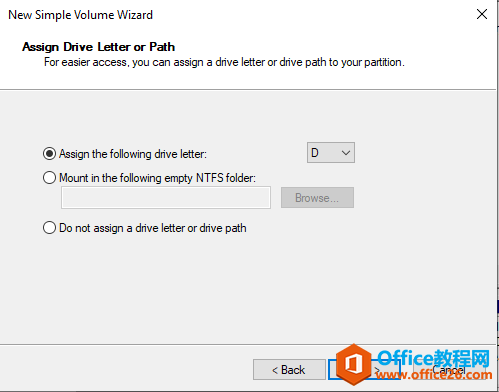Click the Browse... button
This screenshot has height=392, width=499.
[x=317, y=198]
